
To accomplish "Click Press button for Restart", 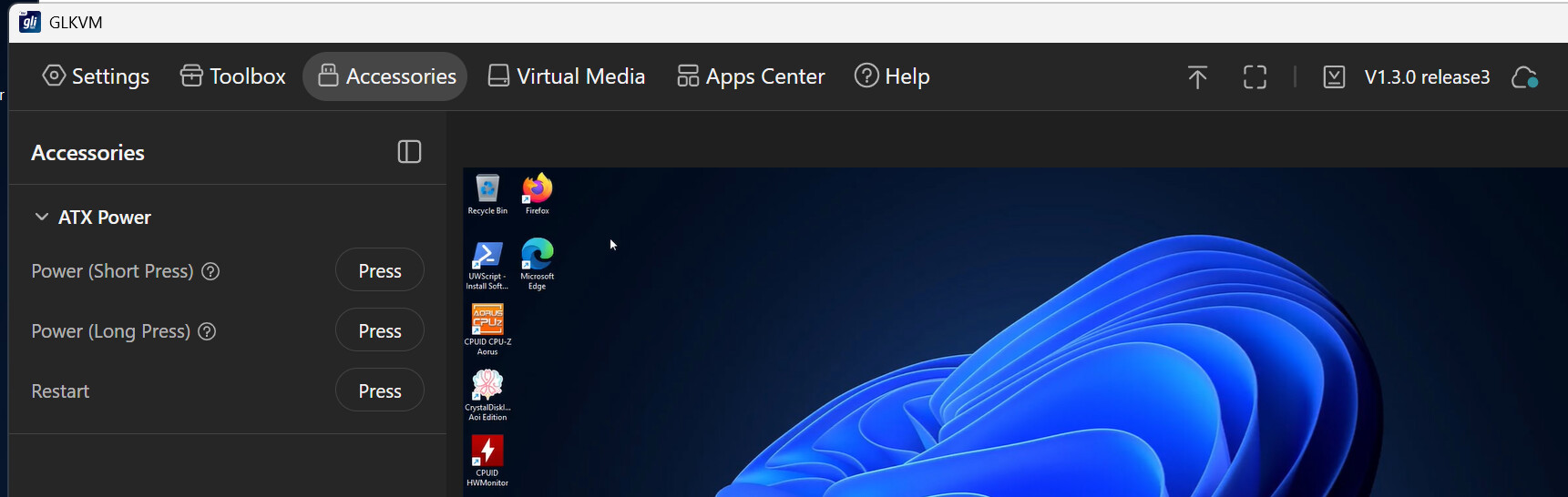I will click(380, 390).
